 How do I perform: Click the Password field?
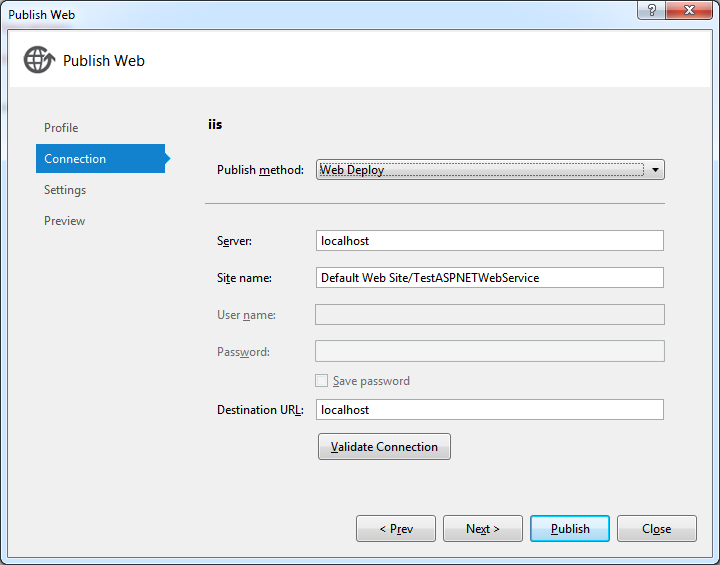489,351
